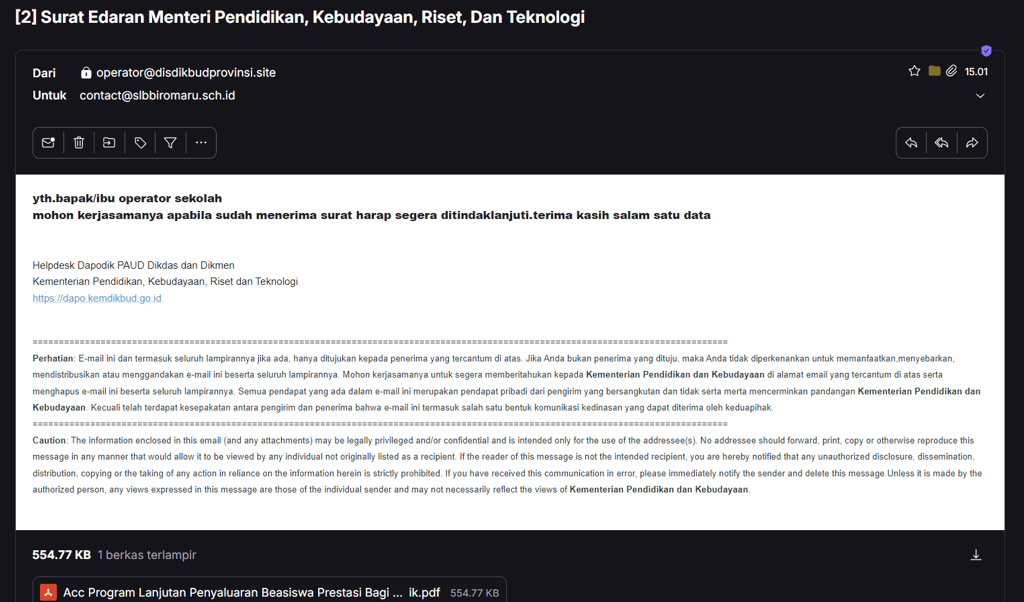The height and width of the screenshot is (602, 1024).
Task: Open the more actions three-dot menu
Action: (201, 142)
